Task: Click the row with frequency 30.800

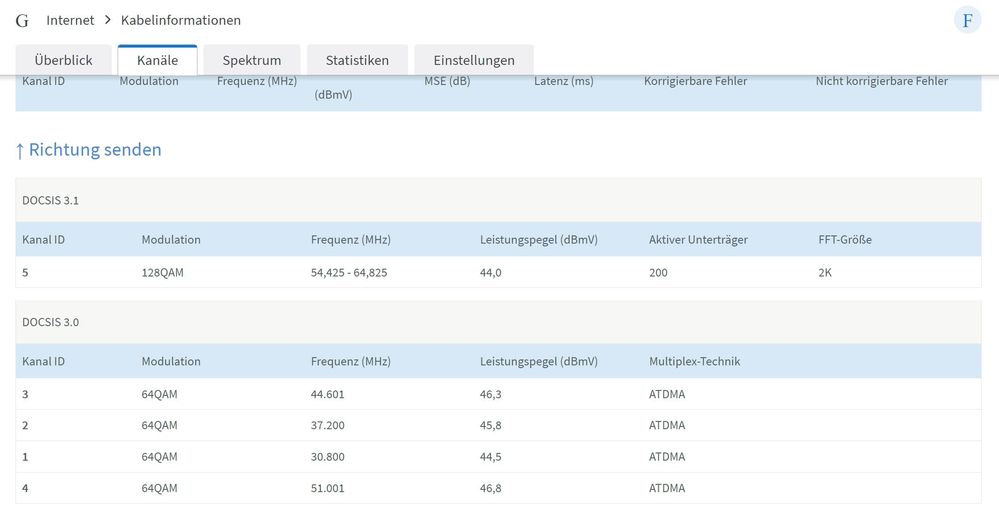Action: 327,457
